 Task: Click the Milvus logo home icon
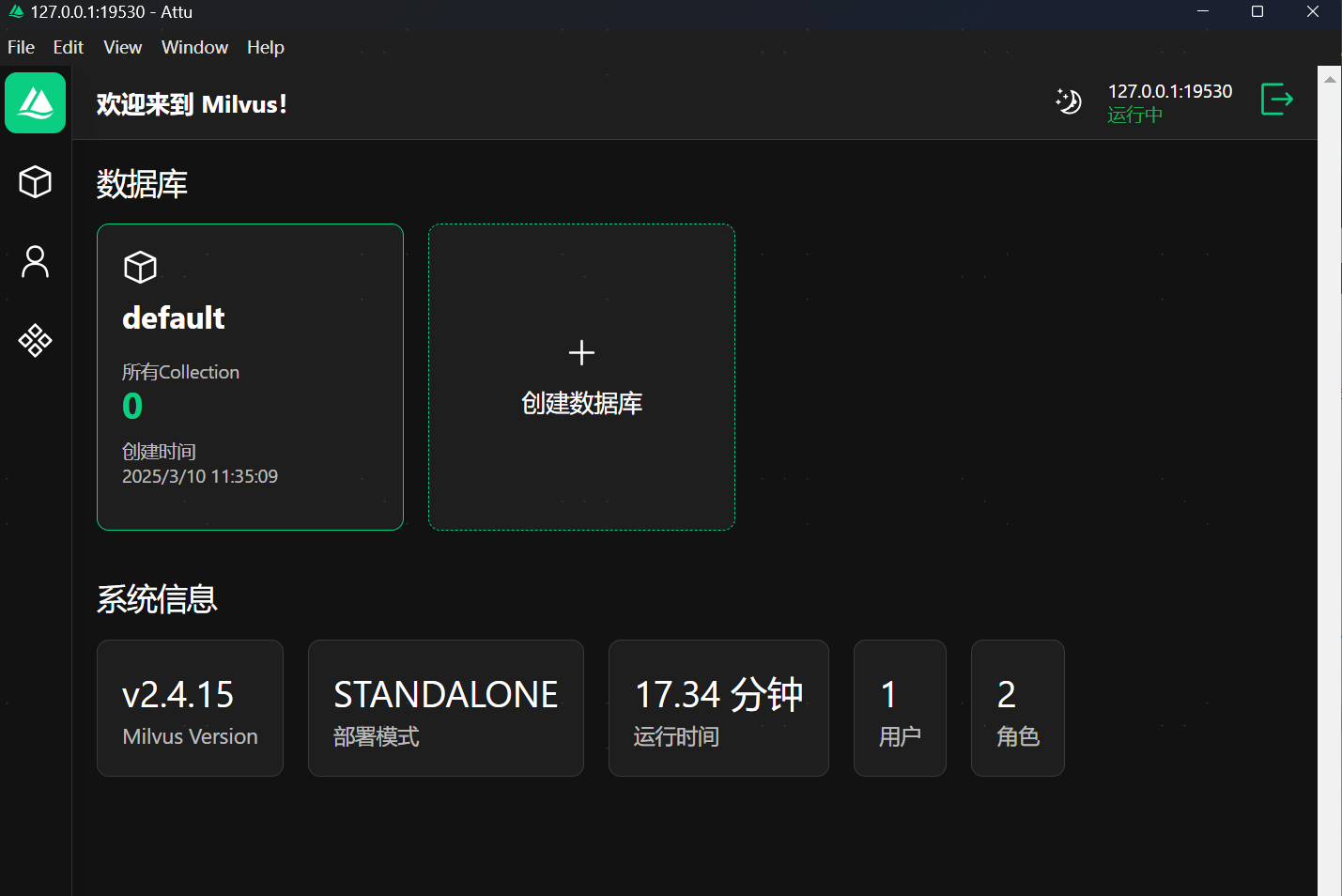pos(35,102)
